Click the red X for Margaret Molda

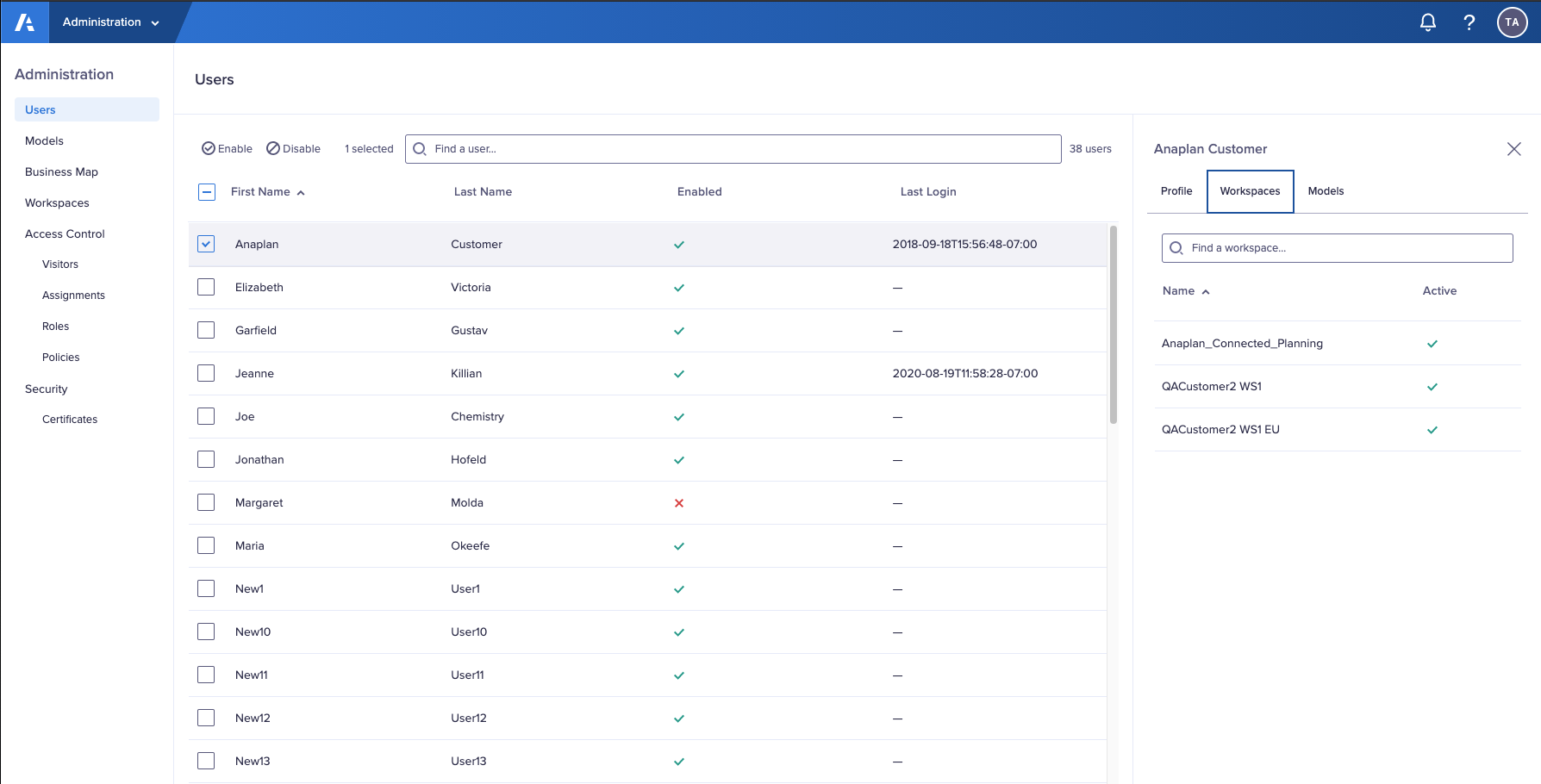[679, 503]
